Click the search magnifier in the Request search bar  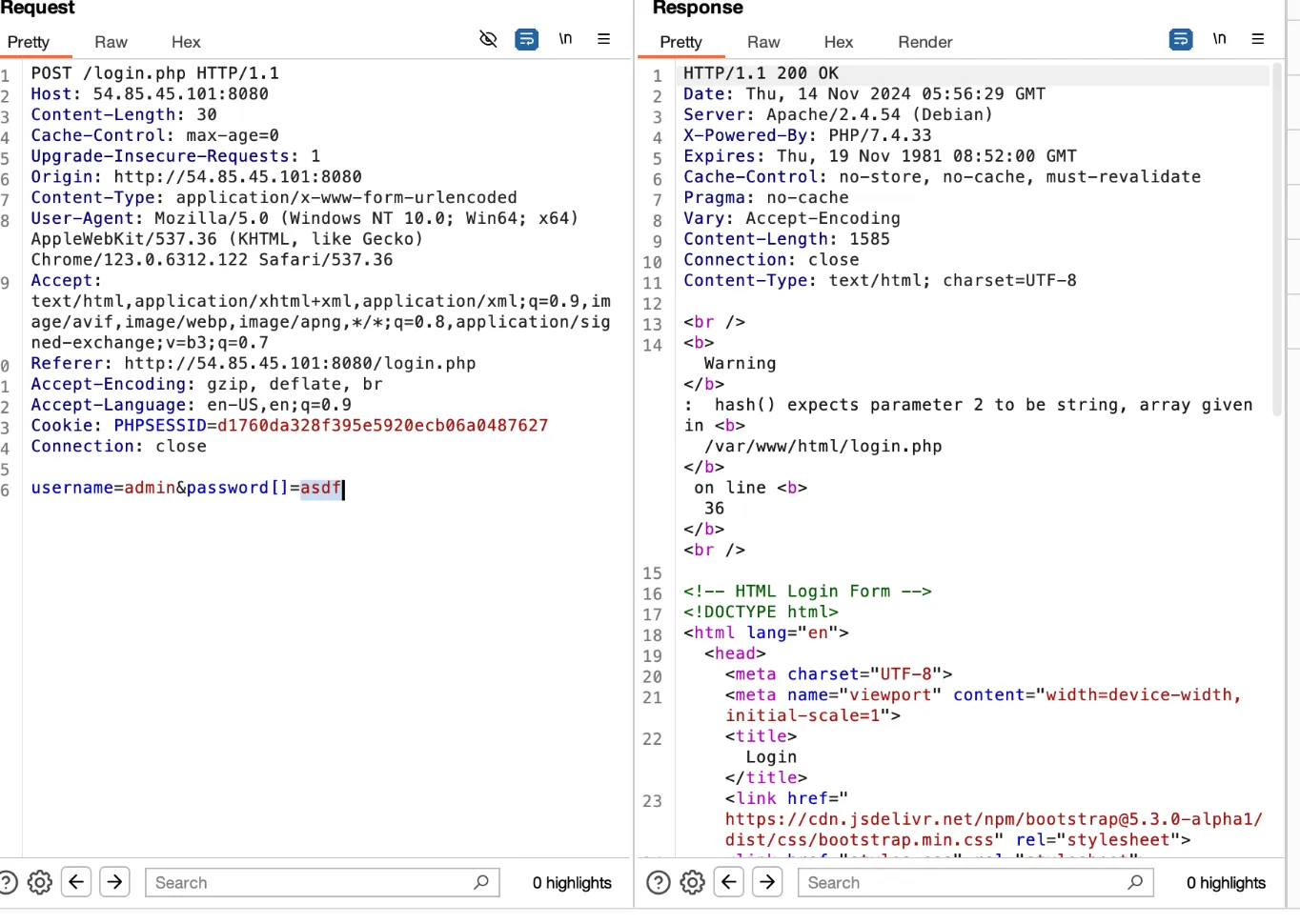(481, 882)
